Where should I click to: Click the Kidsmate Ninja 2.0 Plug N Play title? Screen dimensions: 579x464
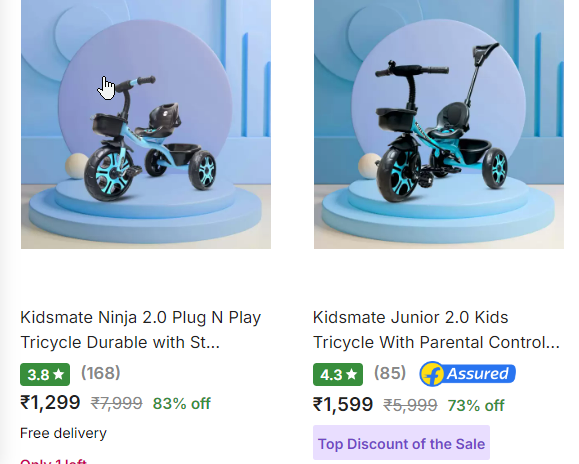coord(141,330)
